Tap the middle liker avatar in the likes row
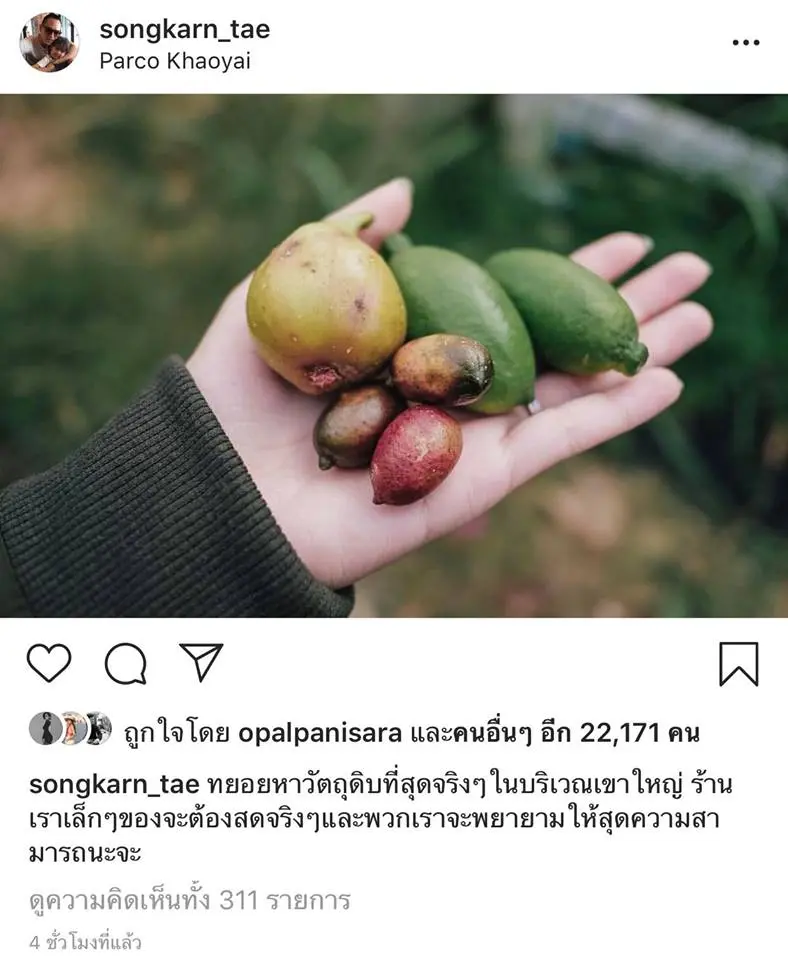 point(72,729)
